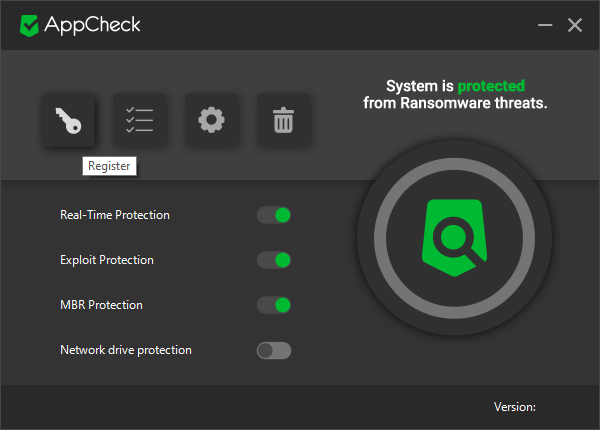Click the AppCheck title text

tap(92, 25)
